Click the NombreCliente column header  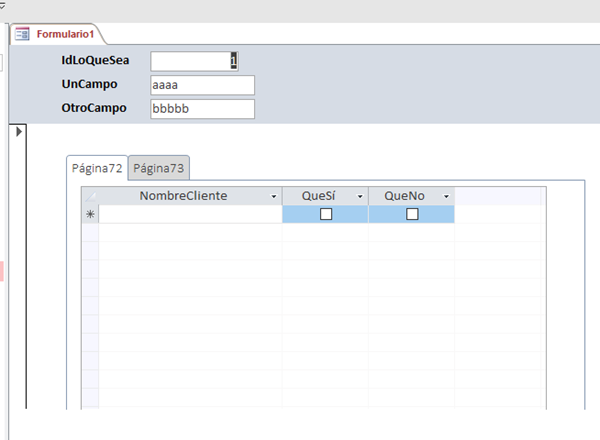(183, 196)
